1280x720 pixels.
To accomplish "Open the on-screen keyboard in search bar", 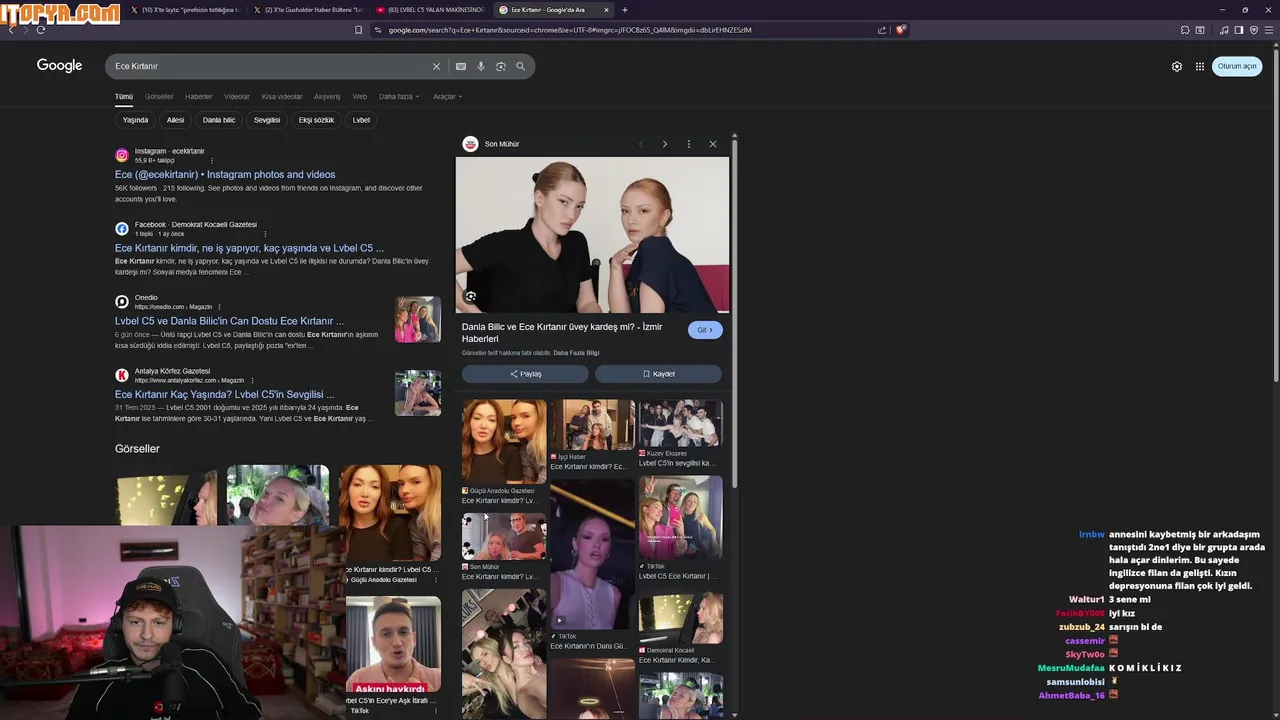I will coord(461,66).
